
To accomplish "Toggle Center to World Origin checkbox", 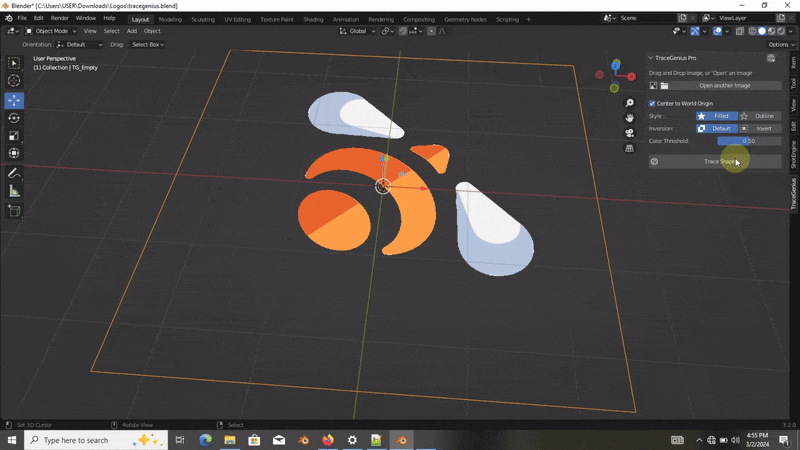I will (x=652, y=104).
